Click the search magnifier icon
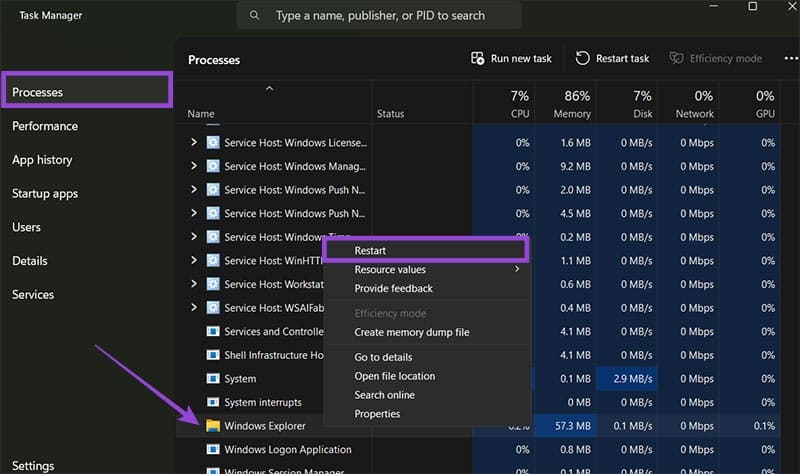 [x=254, y=15]
